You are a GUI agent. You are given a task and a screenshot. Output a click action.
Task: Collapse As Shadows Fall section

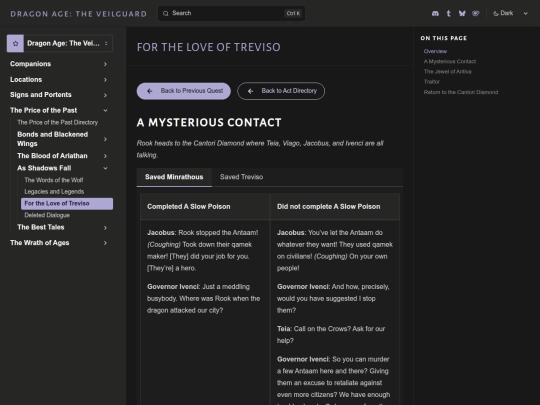point(105,168)
